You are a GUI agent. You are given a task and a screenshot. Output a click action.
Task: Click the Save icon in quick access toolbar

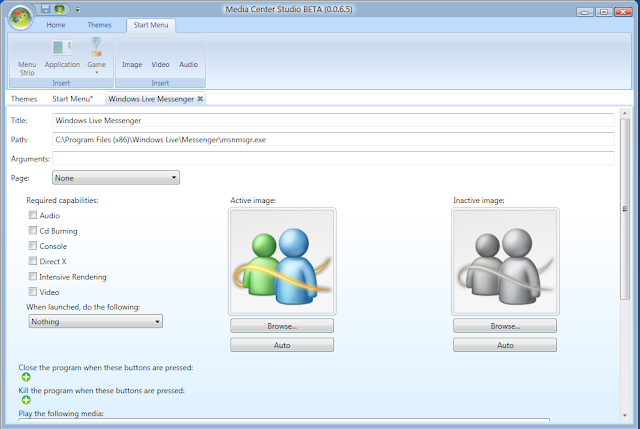pos(45,8)
